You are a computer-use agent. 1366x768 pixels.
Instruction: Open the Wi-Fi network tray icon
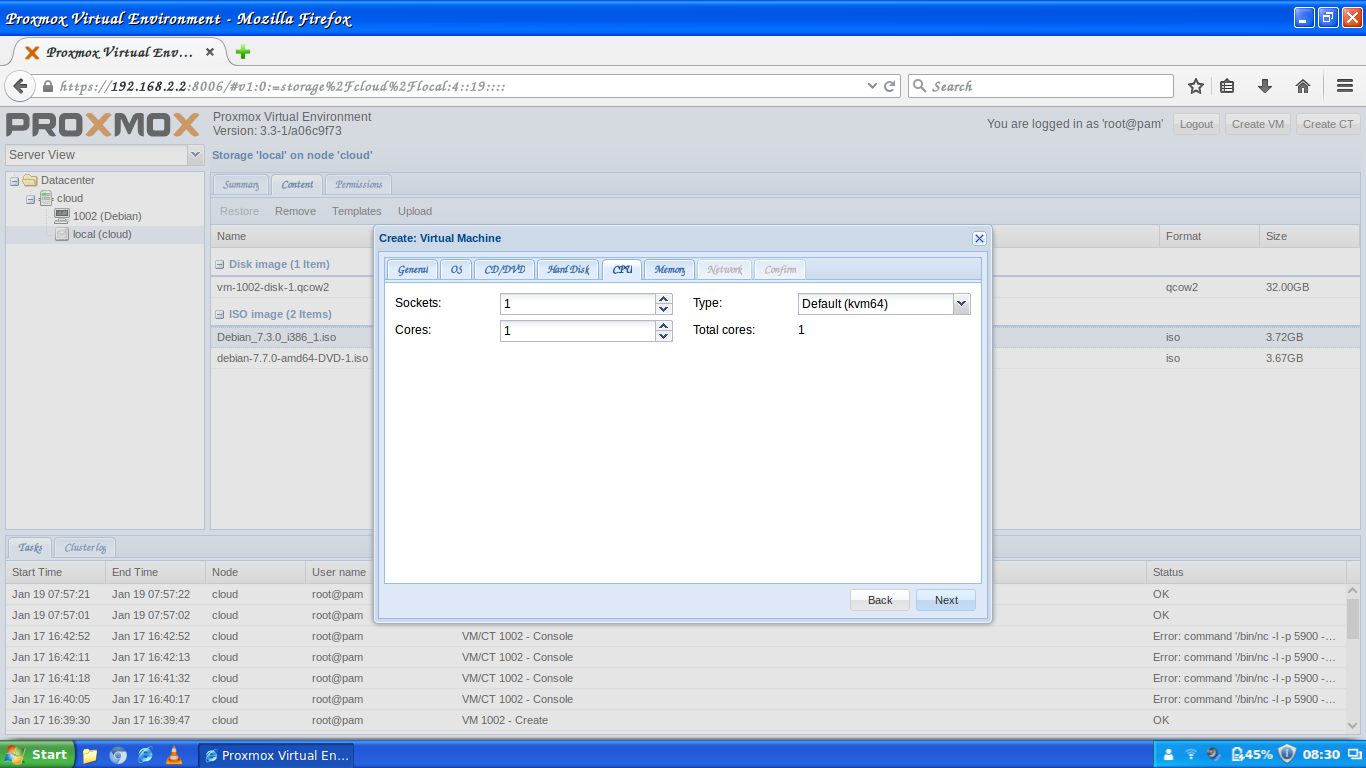pos(1191,755)
